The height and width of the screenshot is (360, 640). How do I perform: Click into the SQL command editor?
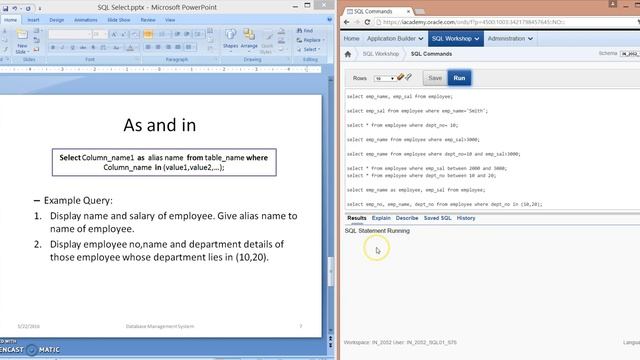pyautogui.click(x=492, y=150)
